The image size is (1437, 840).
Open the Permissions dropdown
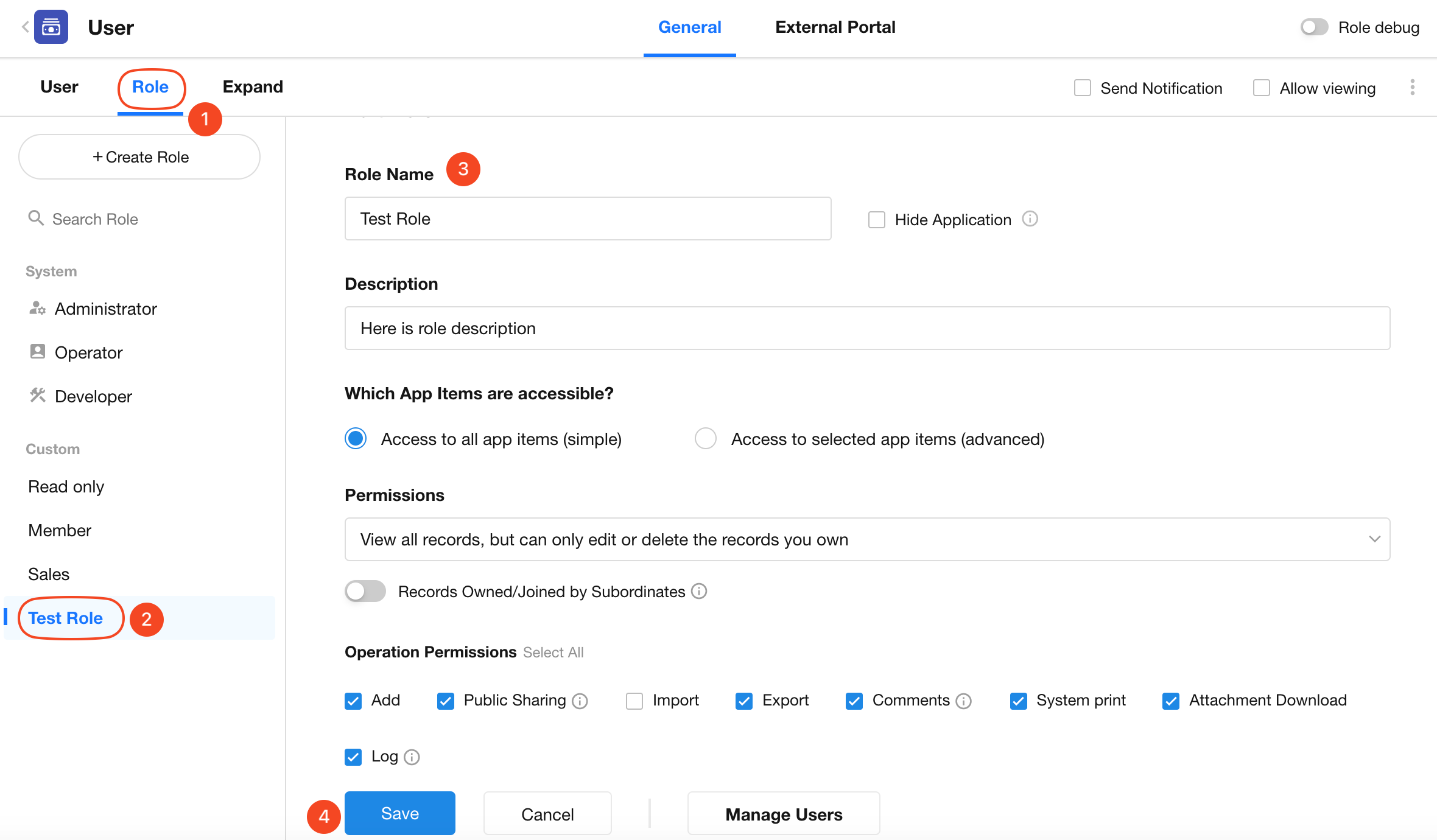pos(866,539)
